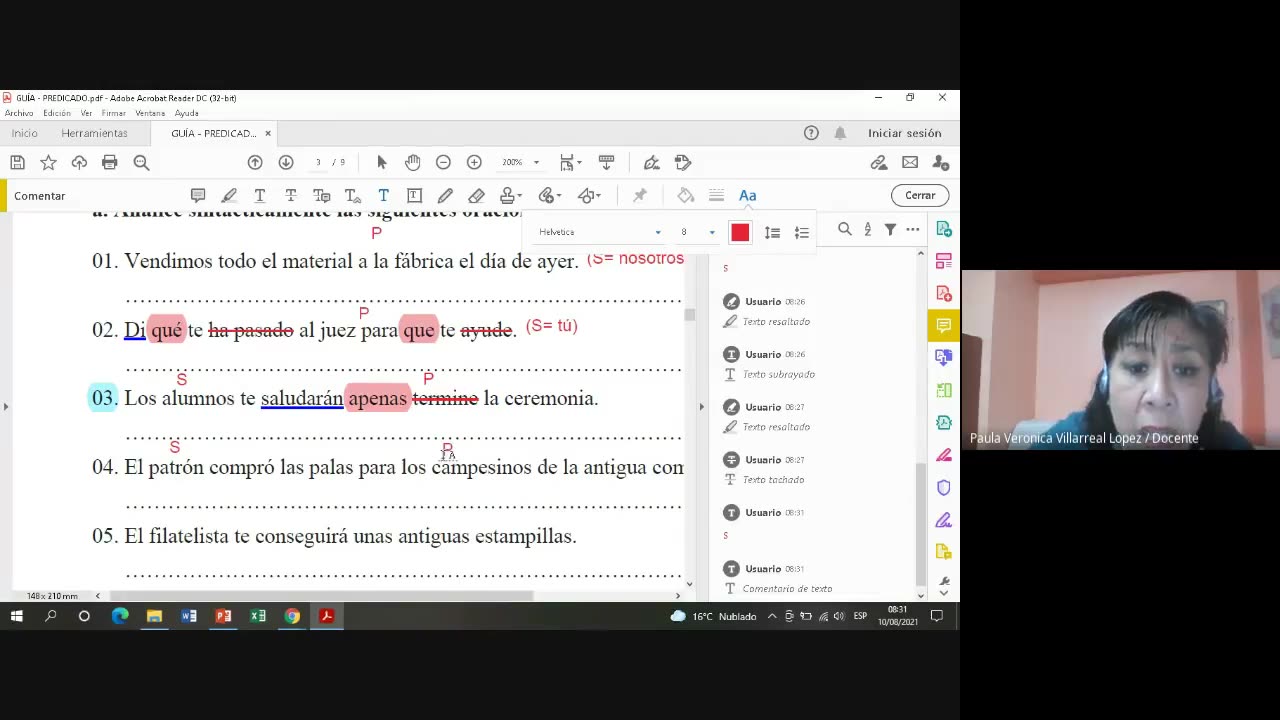Open the attach file dropdown

coord(550,195)
